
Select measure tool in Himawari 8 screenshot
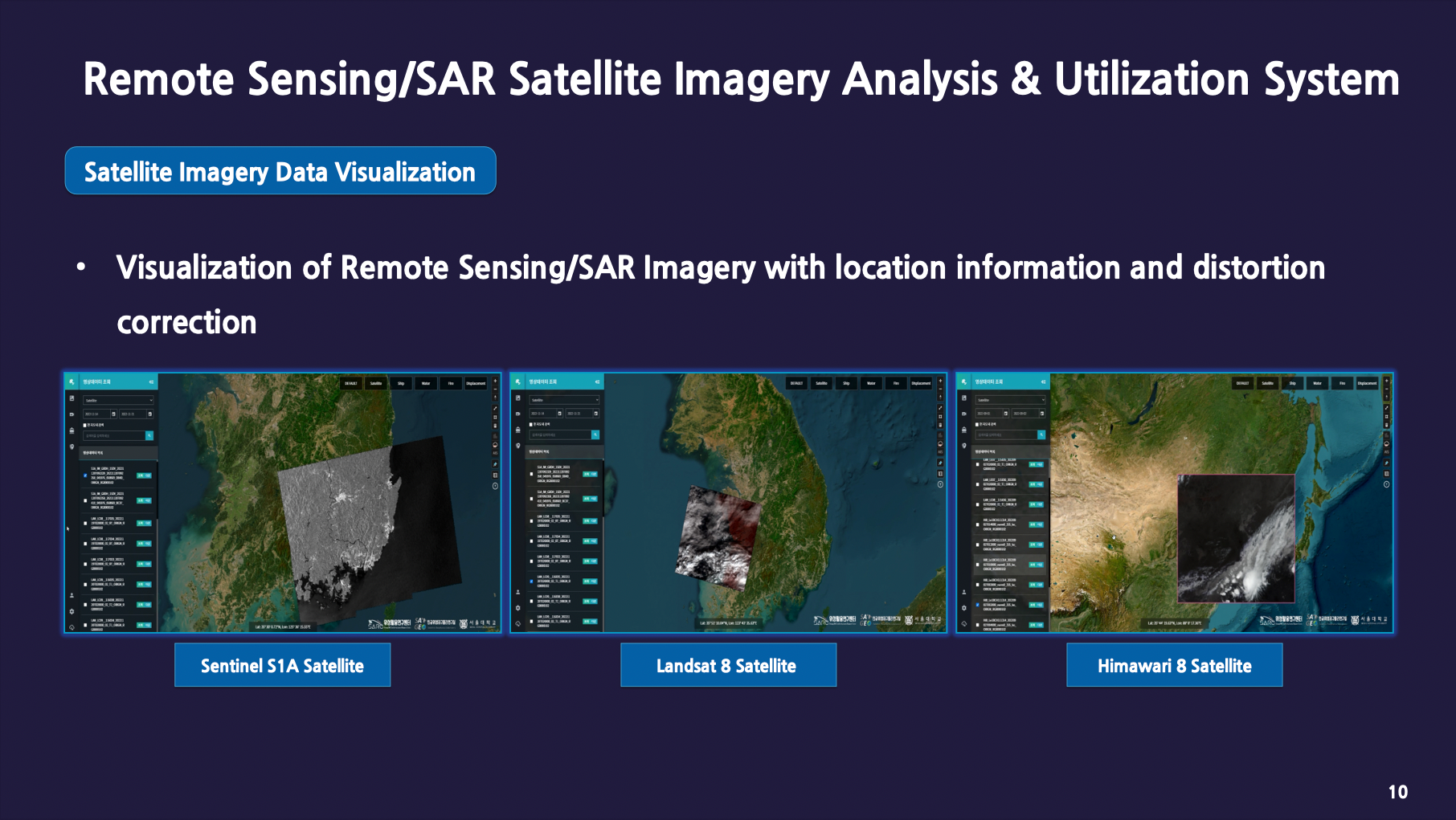[x=1387, y=408]
